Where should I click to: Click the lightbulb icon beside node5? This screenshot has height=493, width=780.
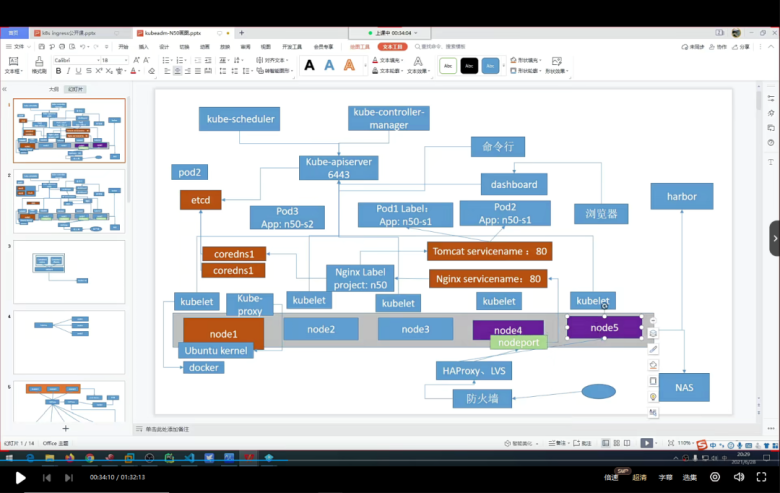coord(653,396)
